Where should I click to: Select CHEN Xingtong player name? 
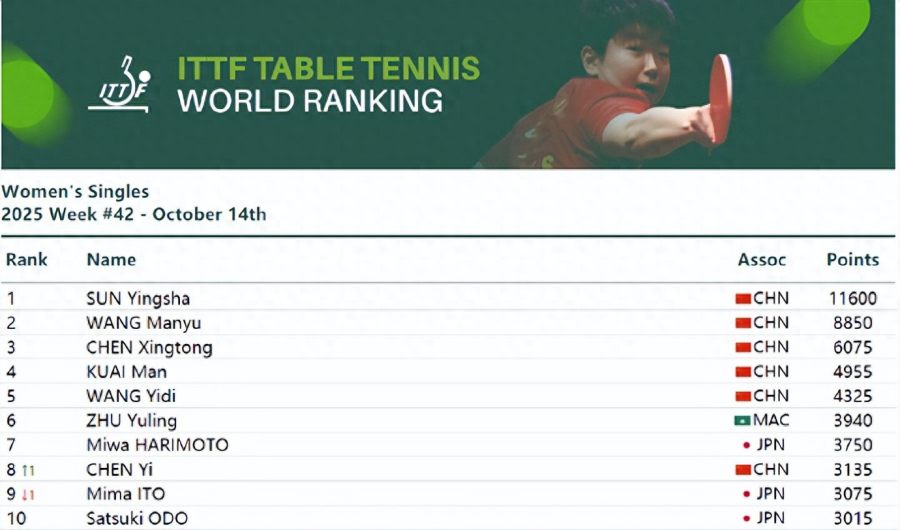(149, 348)
